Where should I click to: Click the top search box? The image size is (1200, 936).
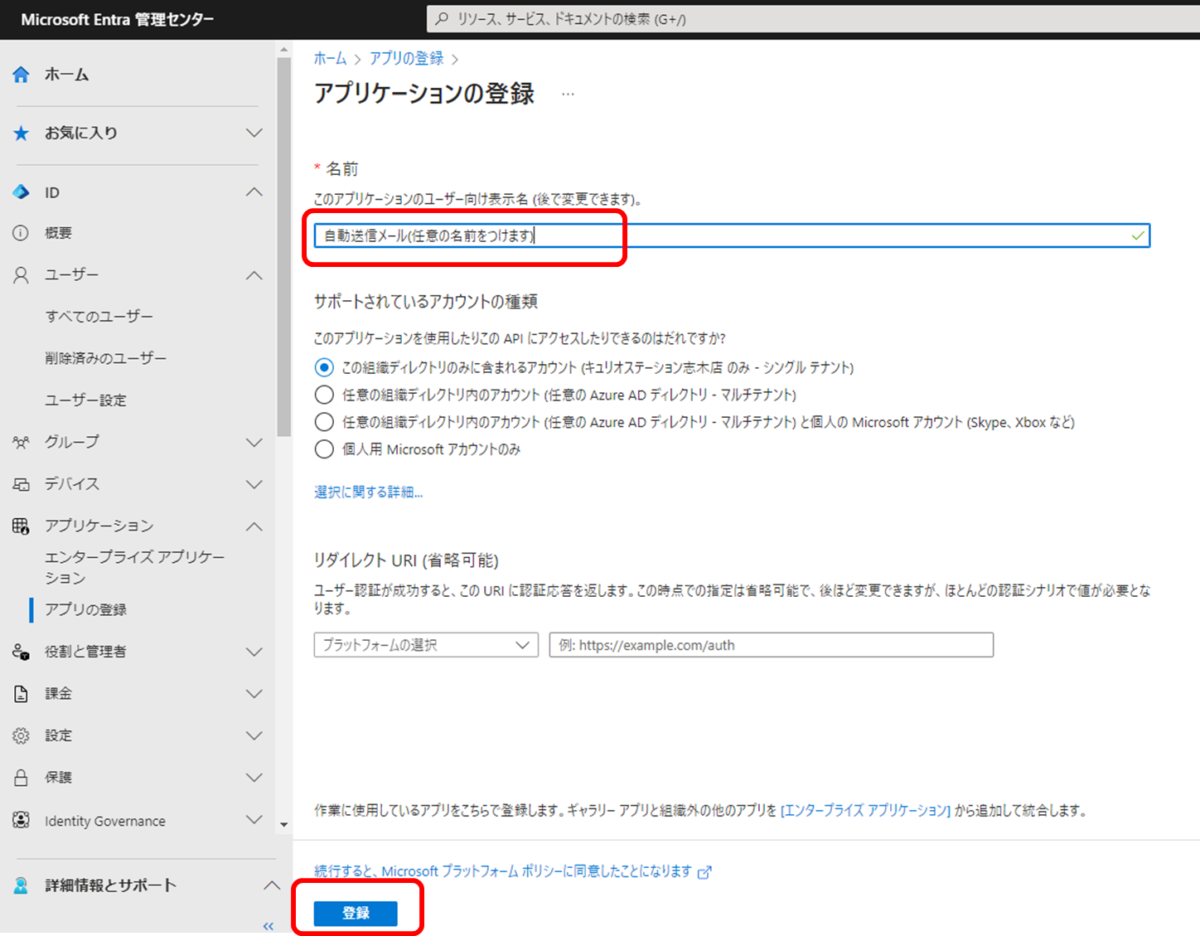[x=812, y=19]
